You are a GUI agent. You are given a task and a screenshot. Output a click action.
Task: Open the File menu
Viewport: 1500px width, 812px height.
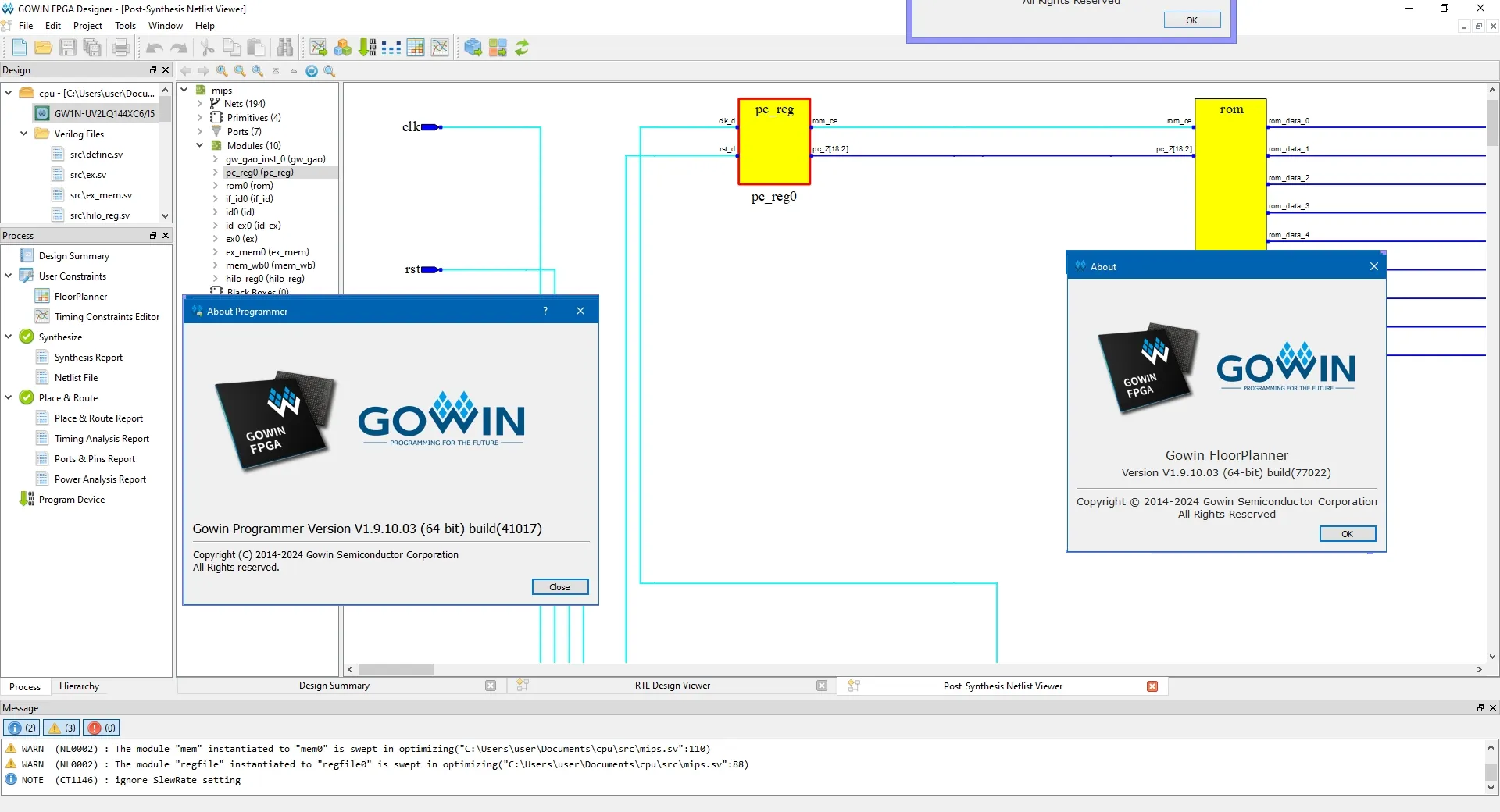click(26, 26)
